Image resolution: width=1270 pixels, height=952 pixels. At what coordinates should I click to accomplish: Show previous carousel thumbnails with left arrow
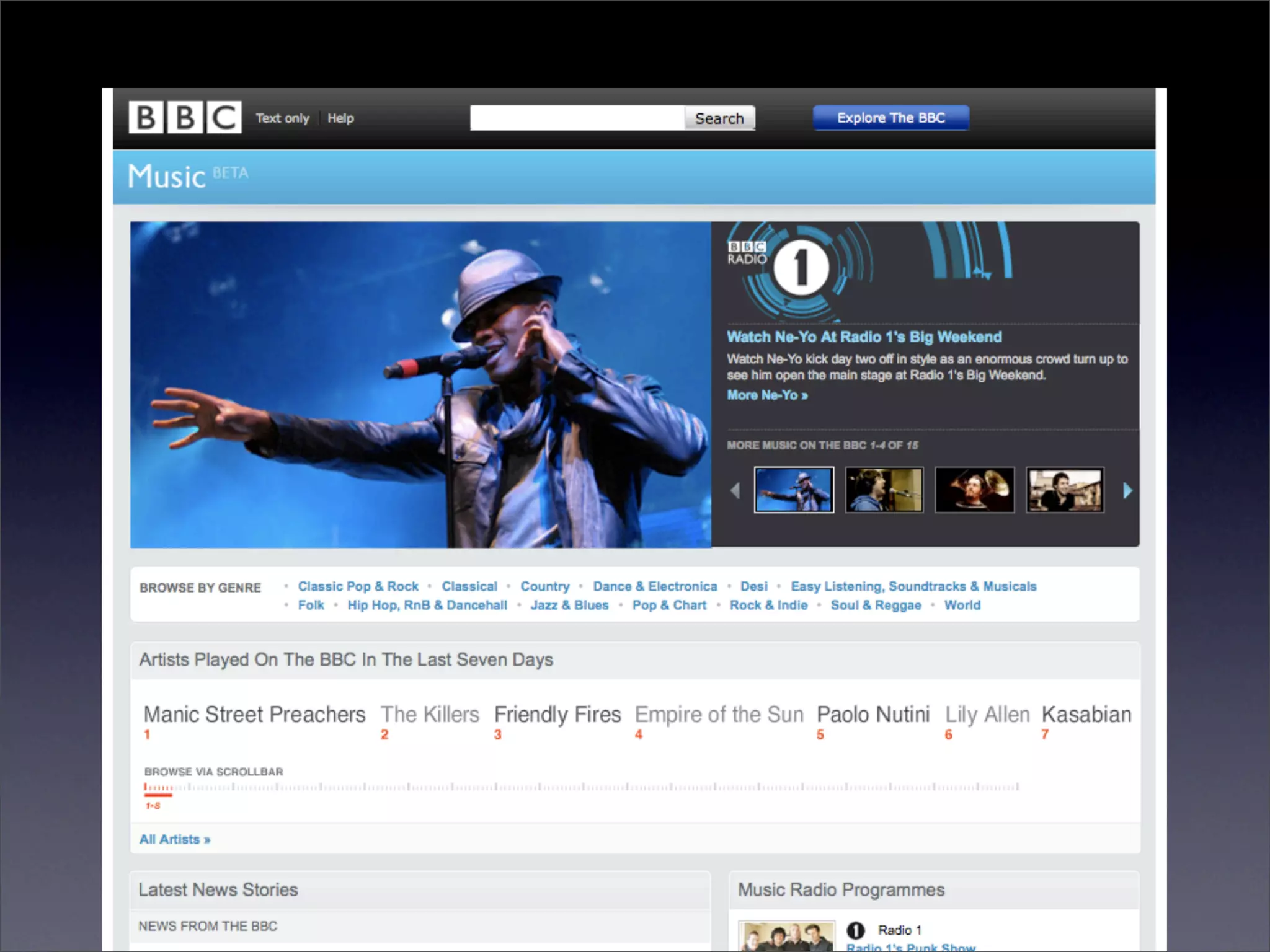click(x=735, y=491)
